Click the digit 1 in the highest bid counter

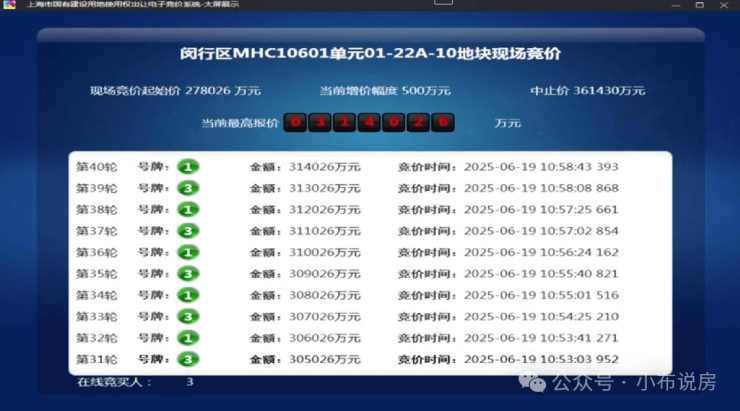coord(345,122)
